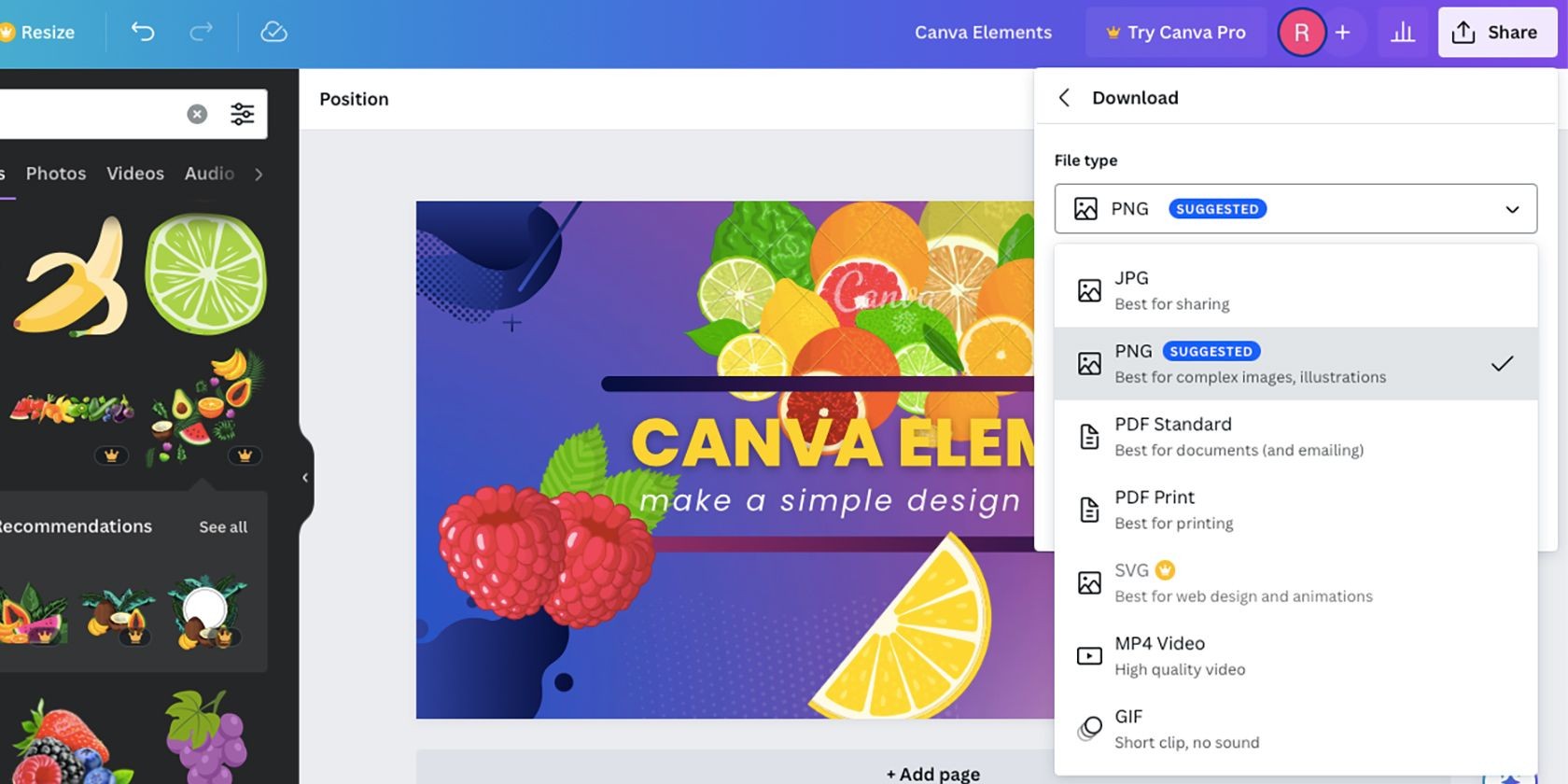
Task: Click the Canva Elements design title
Action: click(x=983, y=33)
